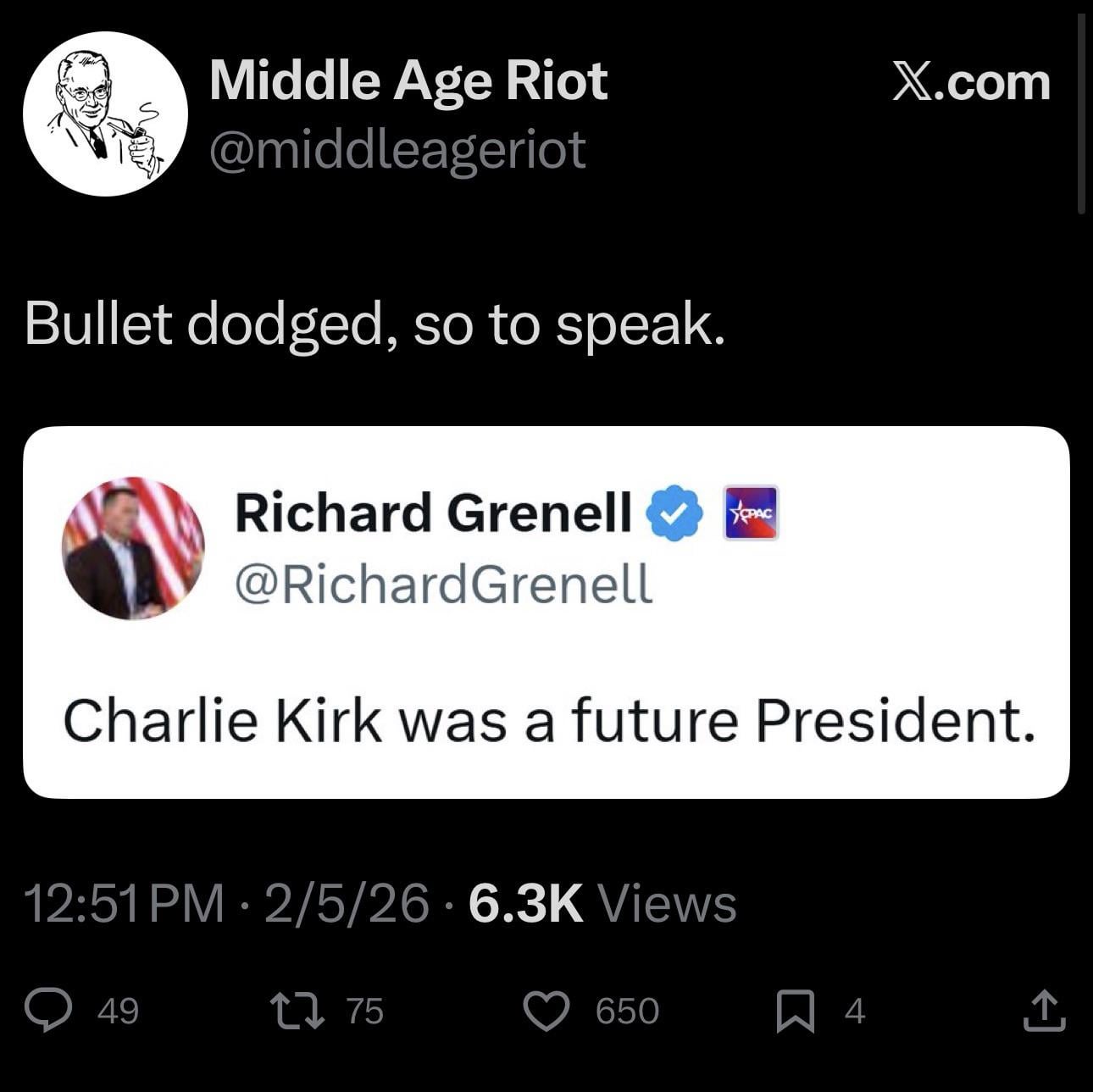1093x1092 pixels.
Task: Click the 75 reposts count
Action: pos(365,1011)
